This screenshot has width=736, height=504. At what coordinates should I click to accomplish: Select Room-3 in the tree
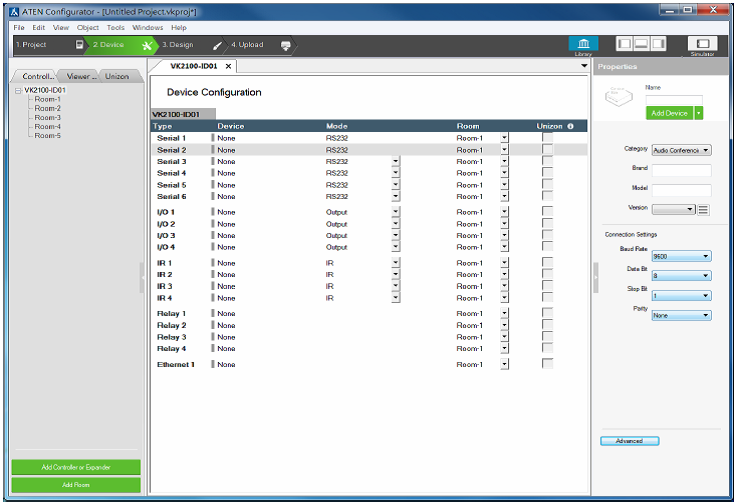pos(47,117)
